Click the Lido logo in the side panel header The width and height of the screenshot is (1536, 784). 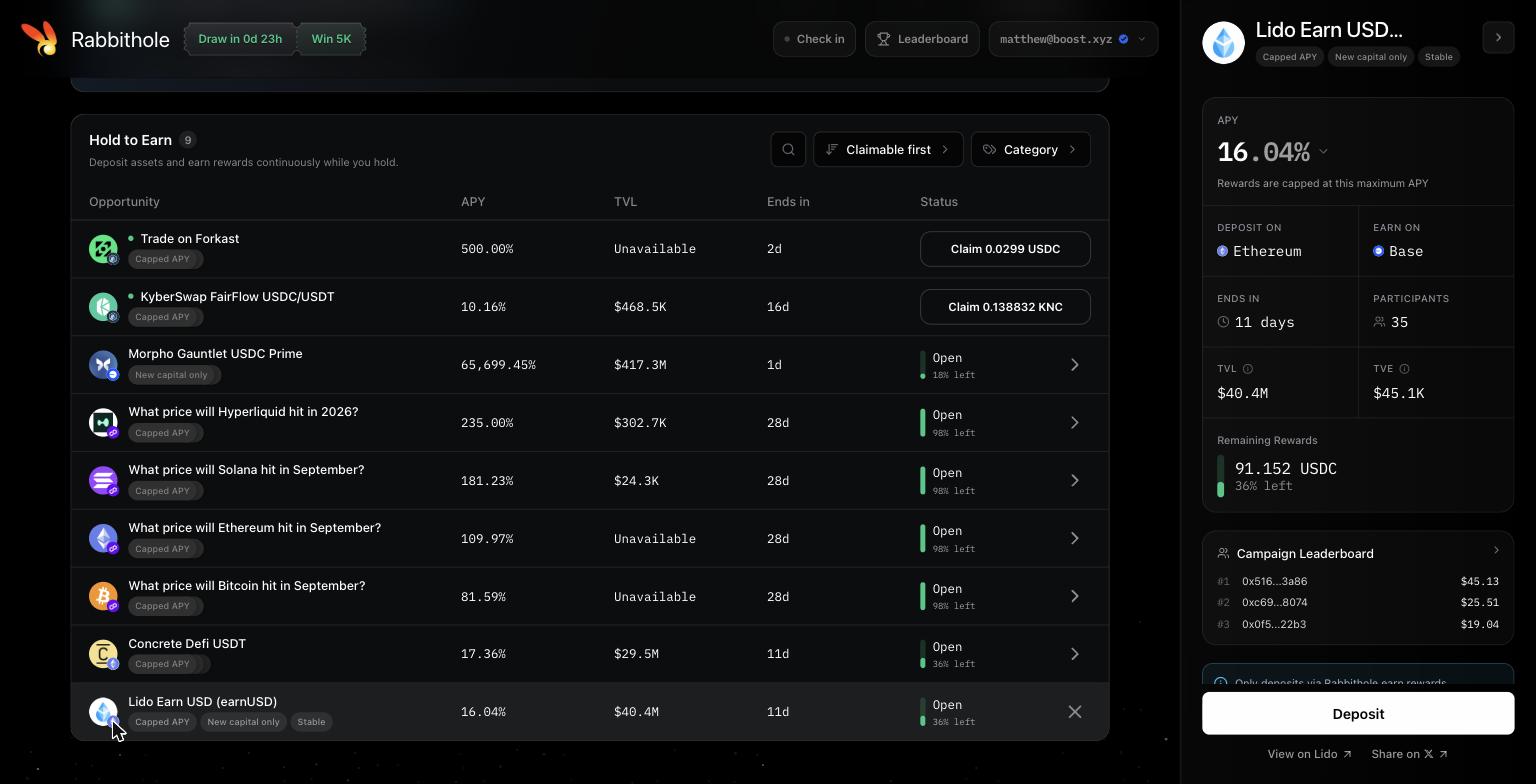click(x=1223, y=43)
